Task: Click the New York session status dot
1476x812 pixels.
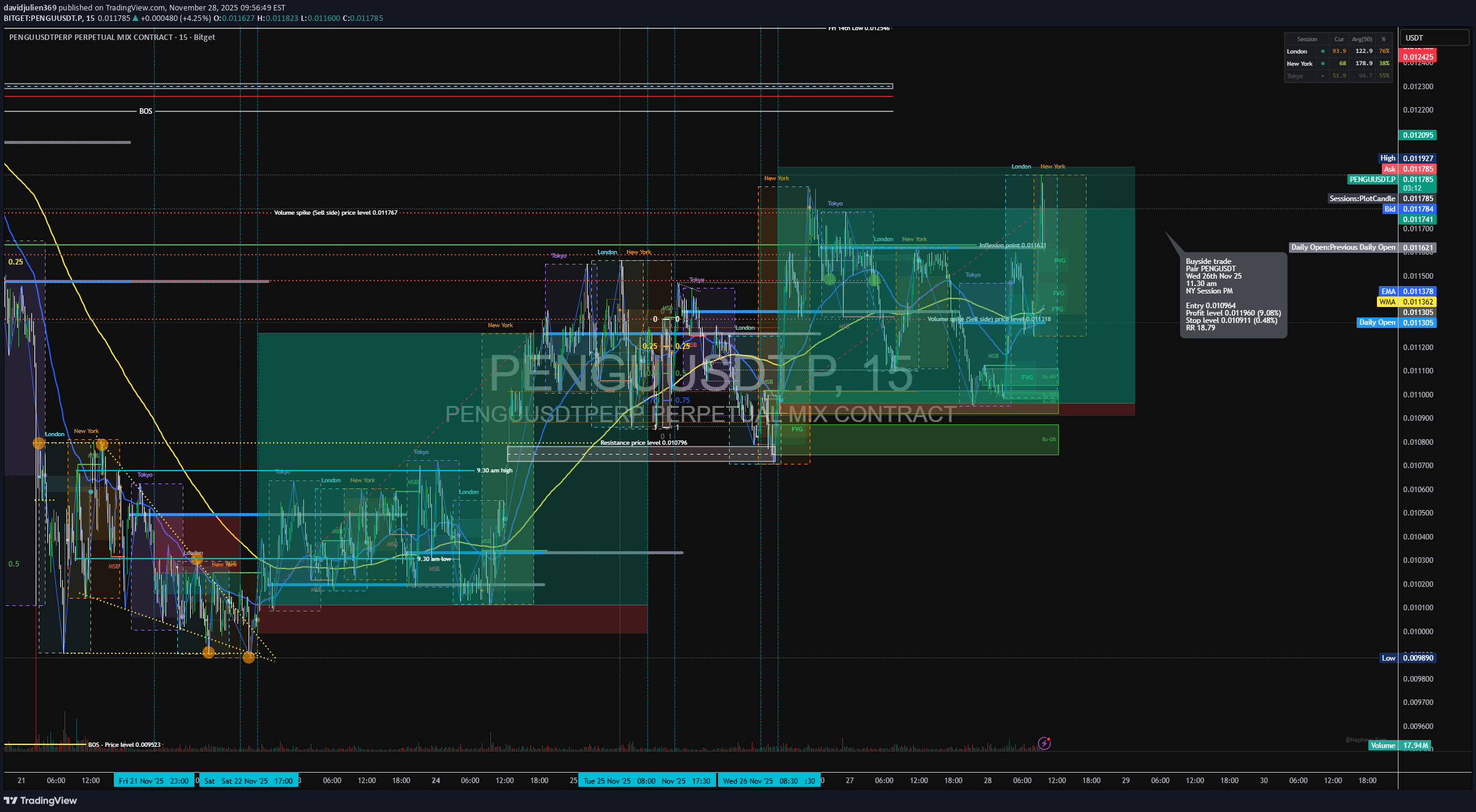Action: click(x=1323, y=64)
